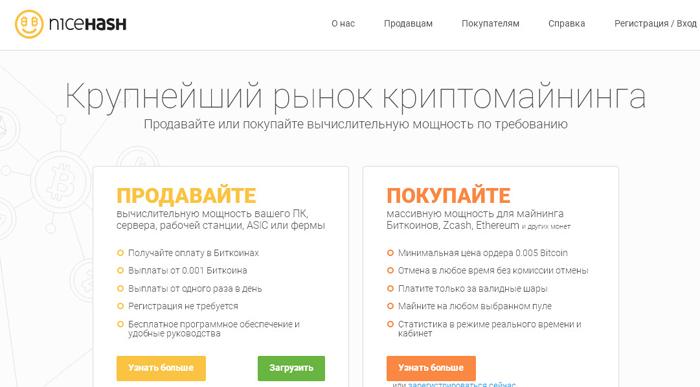This screenshot has width=700, height=387.
Task: Click Статистика в режиме реального времени item
Action: point(490,329)
